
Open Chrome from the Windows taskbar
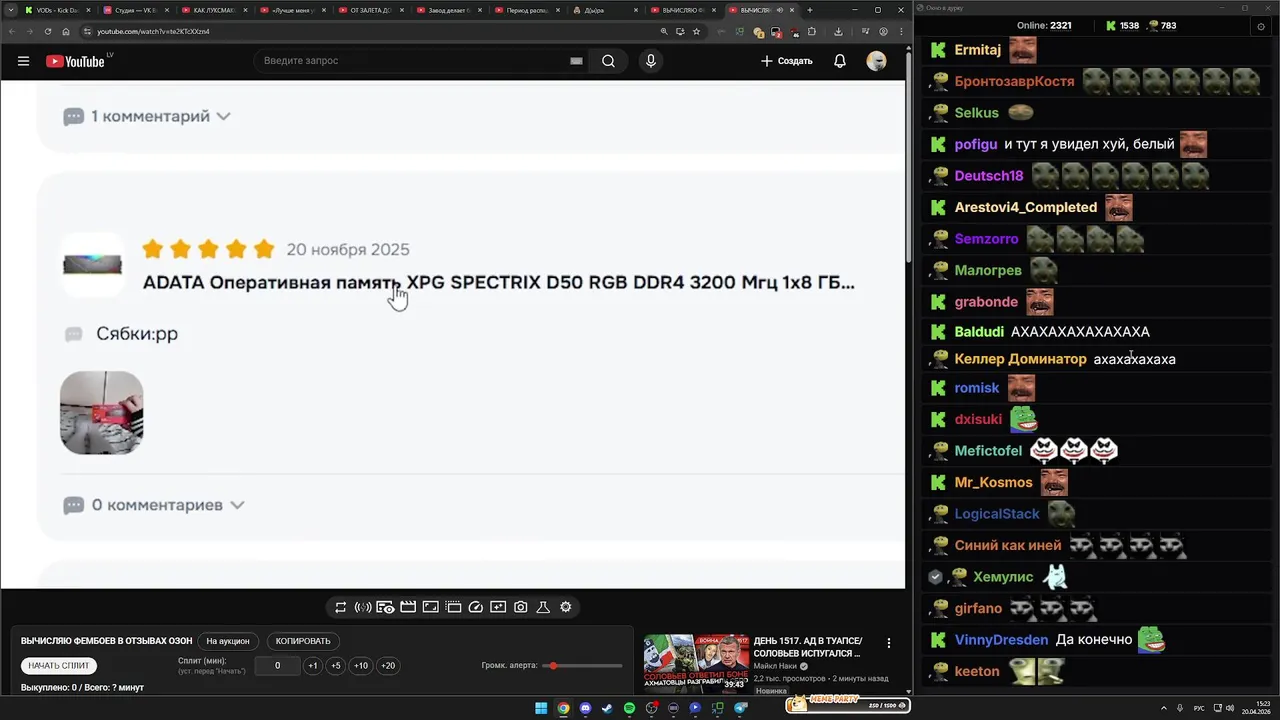563,708
